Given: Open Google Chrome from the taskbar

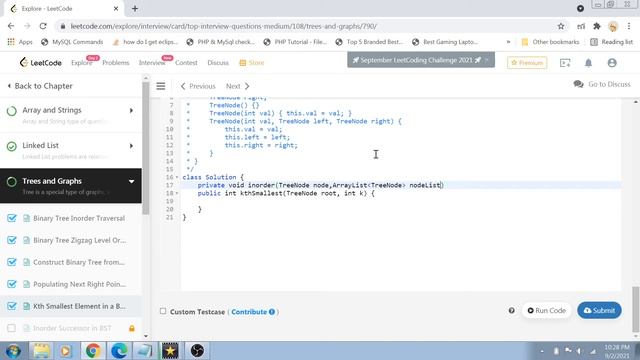Looking at the screenshot, I should tap(93, 351).
